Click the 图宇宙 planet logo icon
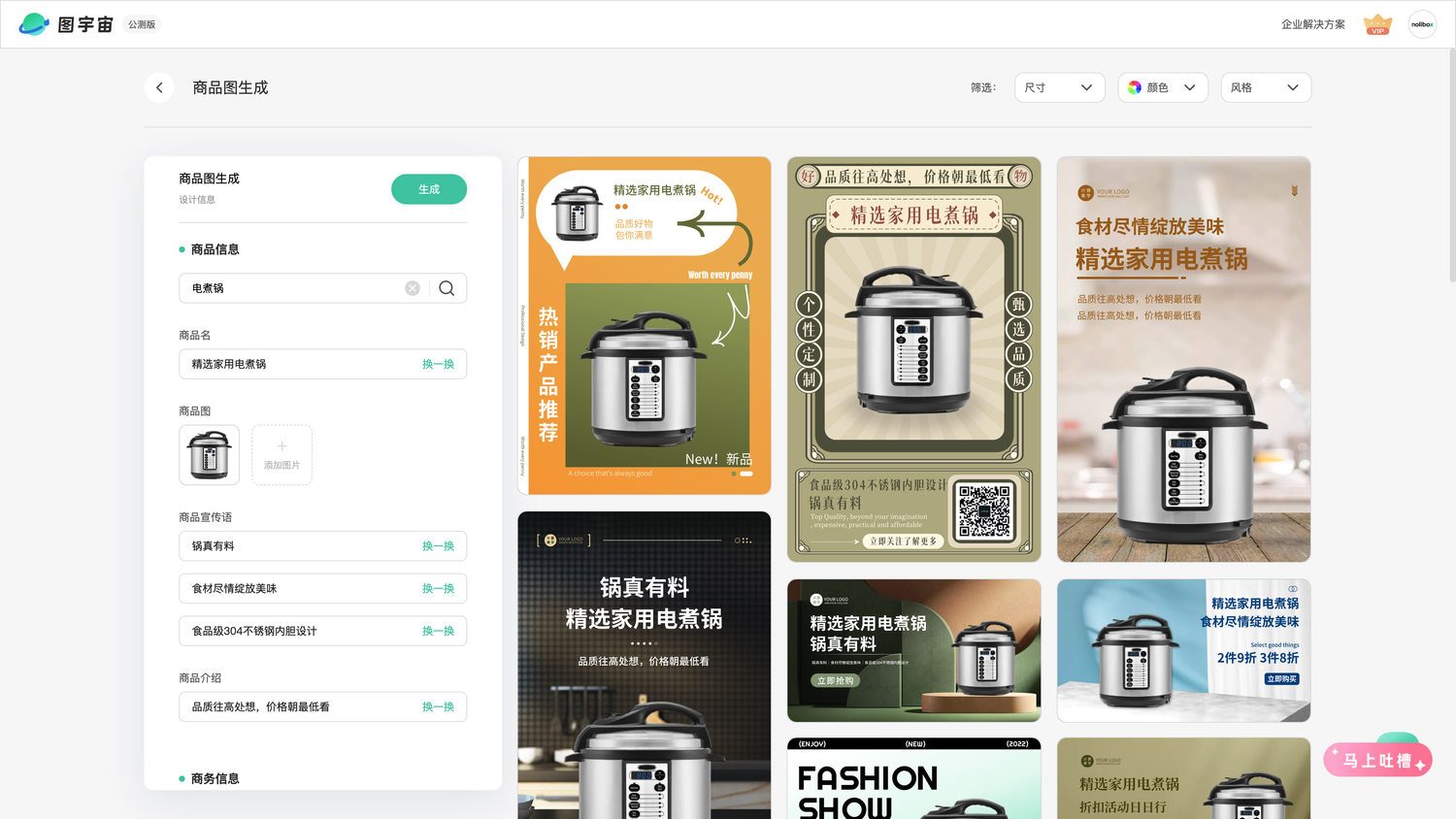Viewport: 1456px width, 819px height. click(x=34, y=24)
